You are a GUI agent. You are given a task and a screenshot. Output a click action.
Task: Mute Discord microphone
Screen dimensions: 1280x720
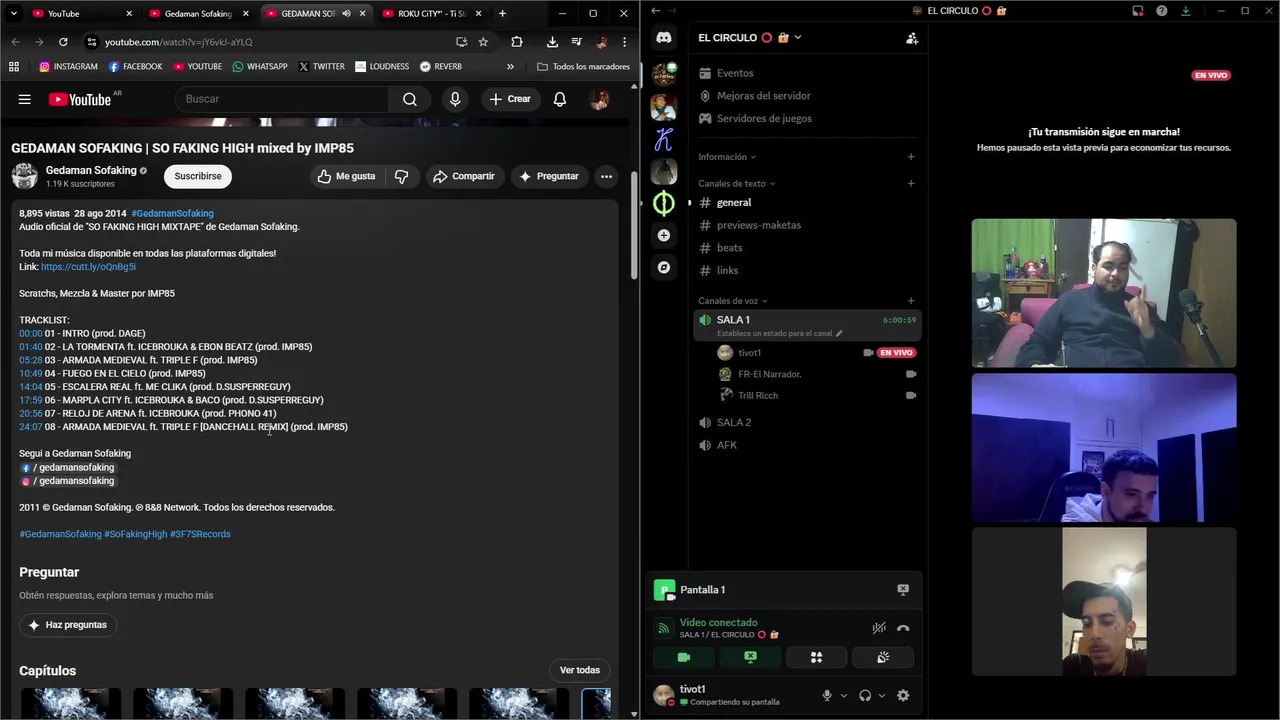coord(827,695)
